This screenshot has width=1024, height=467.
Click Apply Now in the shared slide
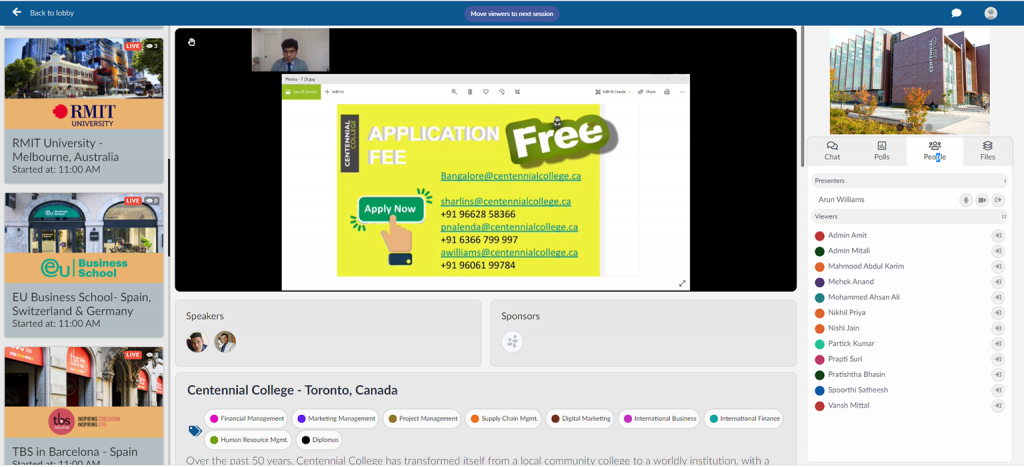pyautogui.click(x=390, y=209)
